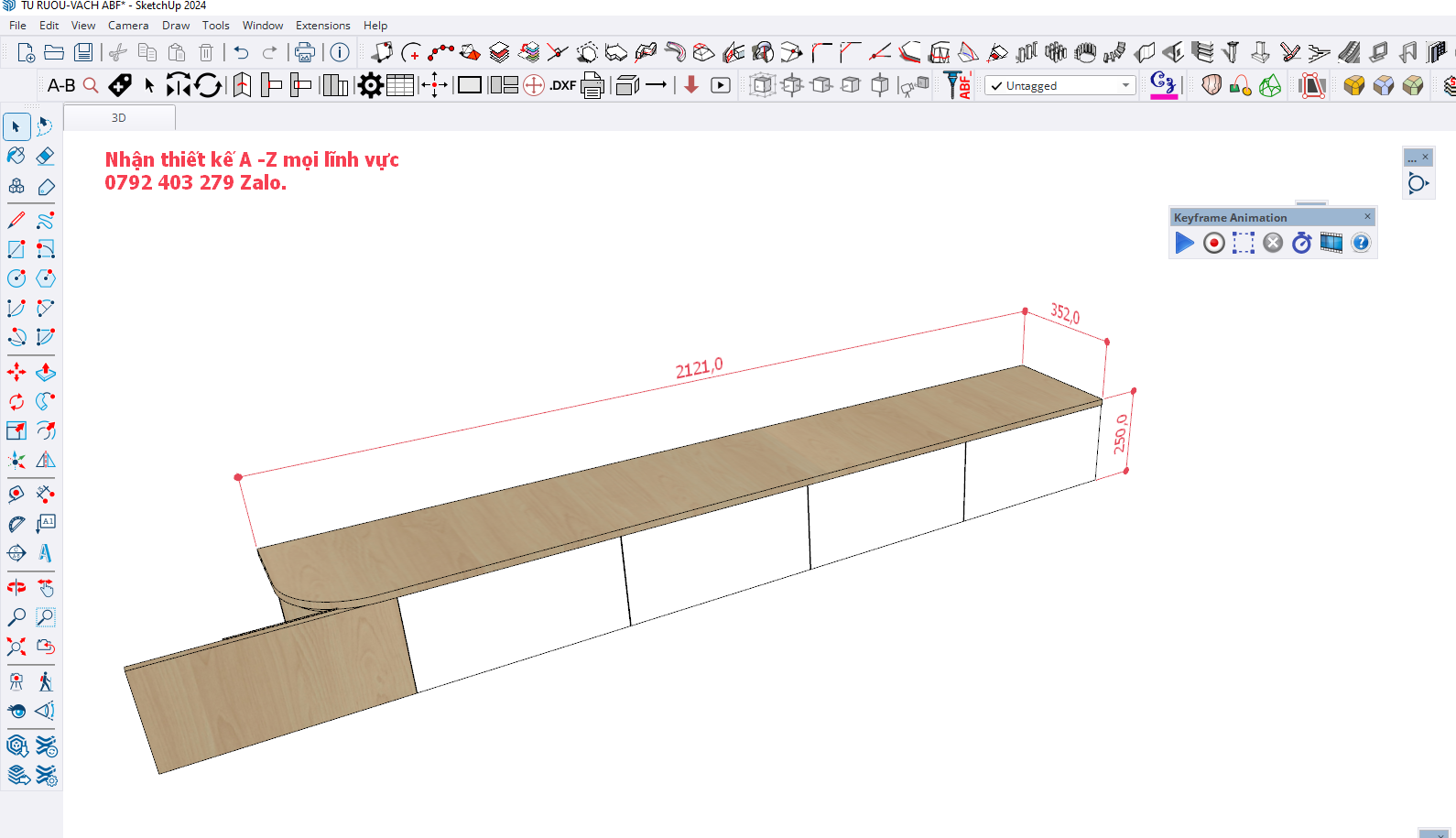Click the 2121,0 dimension label
The height and width of the screenshot is (838, 1456).
699,368
